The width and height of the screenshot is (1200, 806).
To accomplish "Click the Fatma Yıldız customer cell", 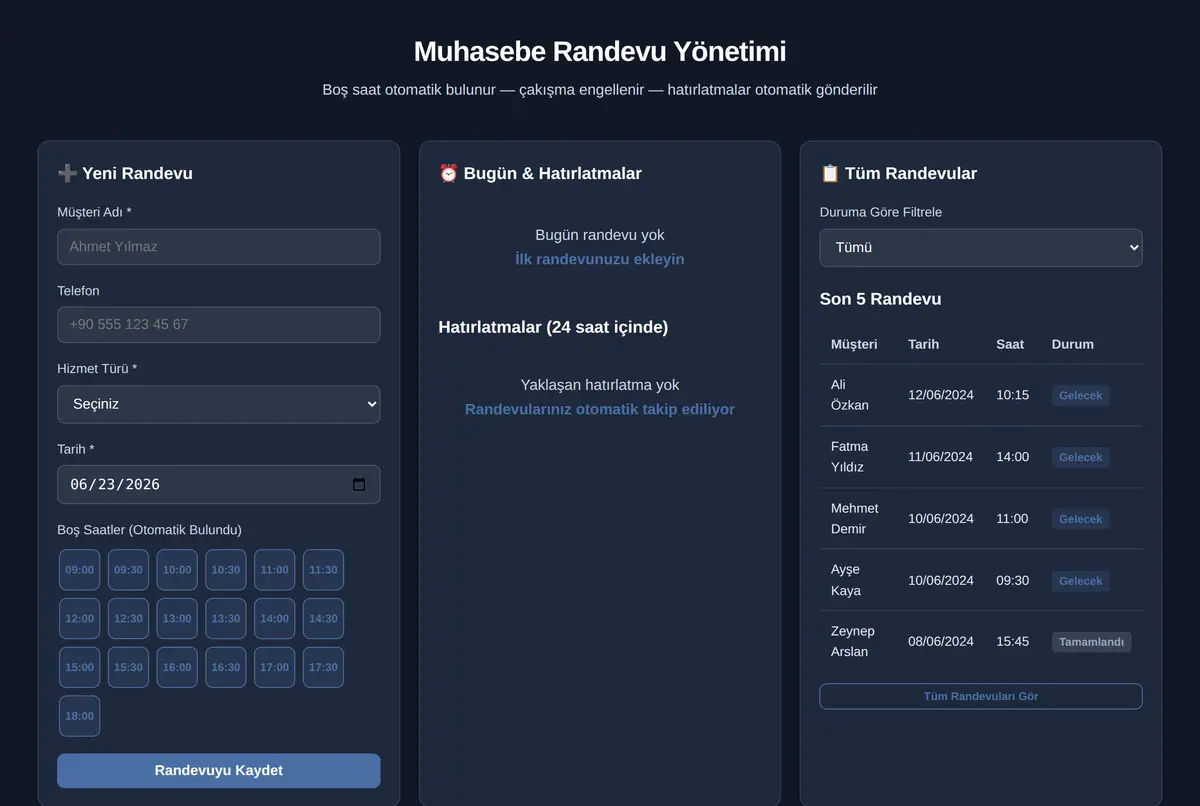I will pyautogui.click(x=858, y=457).
